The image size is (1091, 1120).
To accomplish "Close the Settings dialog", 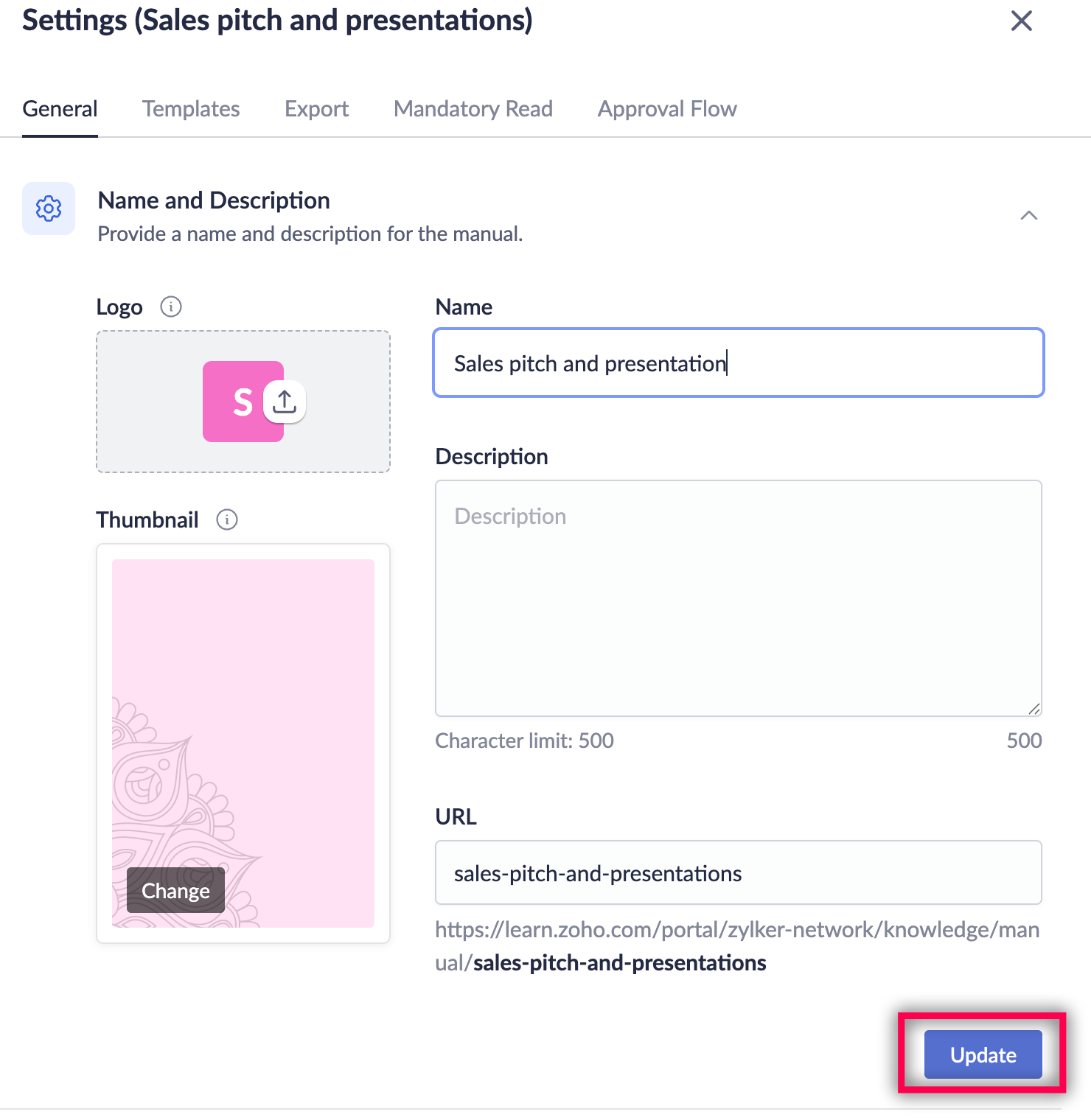I will point(1022,21).
